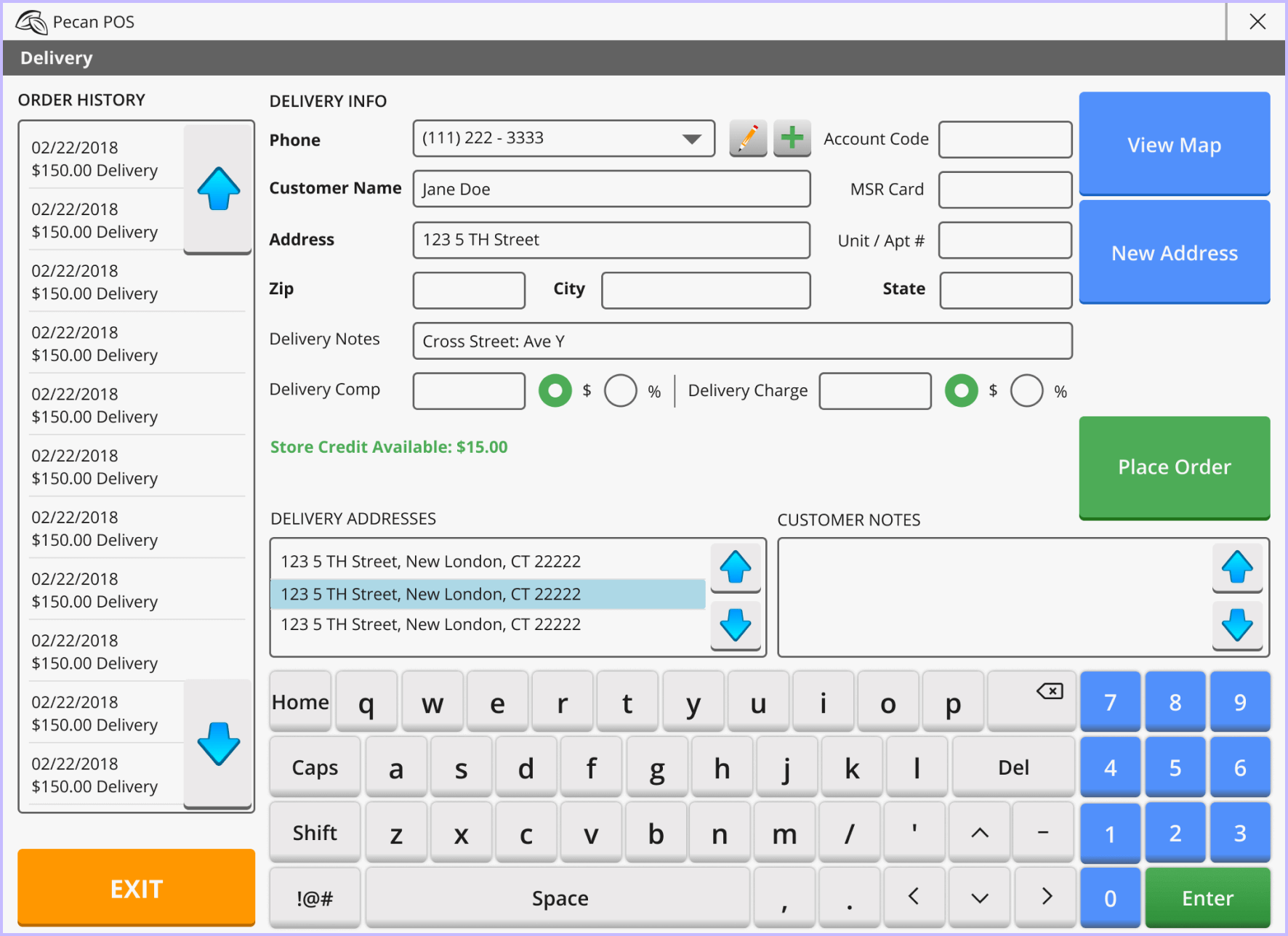Click the pencil edit phone icon
Screen dimensions: 1288x936
click(748, 138)
